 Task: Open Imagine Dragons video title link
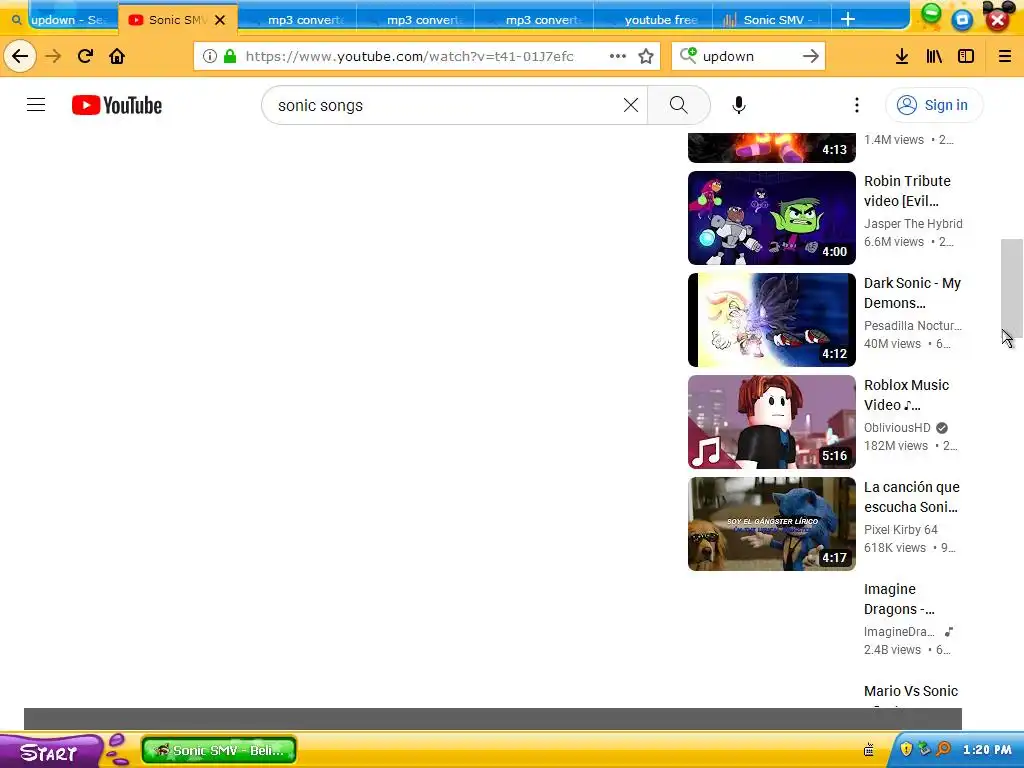(x=899, y=599)
